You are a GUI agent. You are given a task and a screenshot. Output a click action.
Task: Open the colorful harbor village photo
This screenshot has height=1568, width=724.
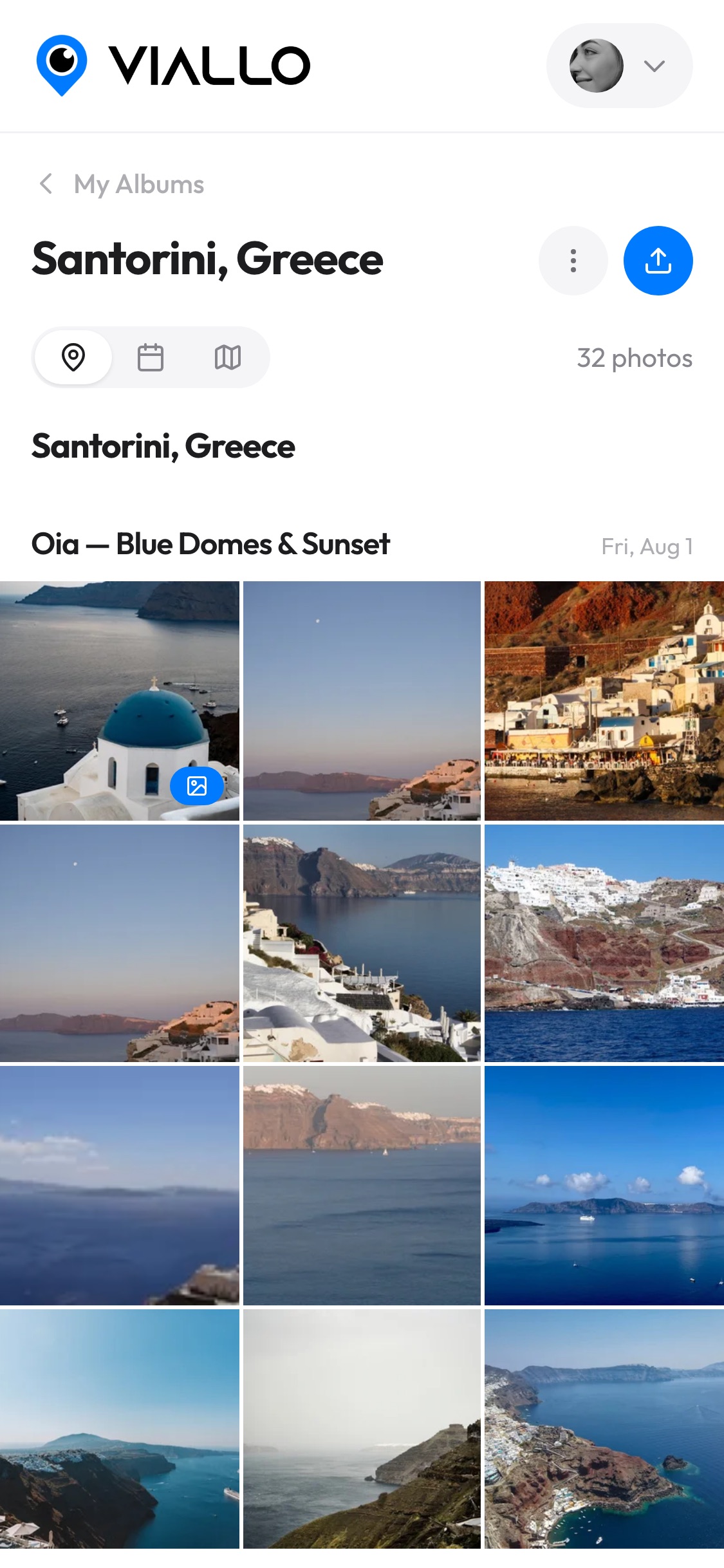pyautogui.click(x=604, y=701)
